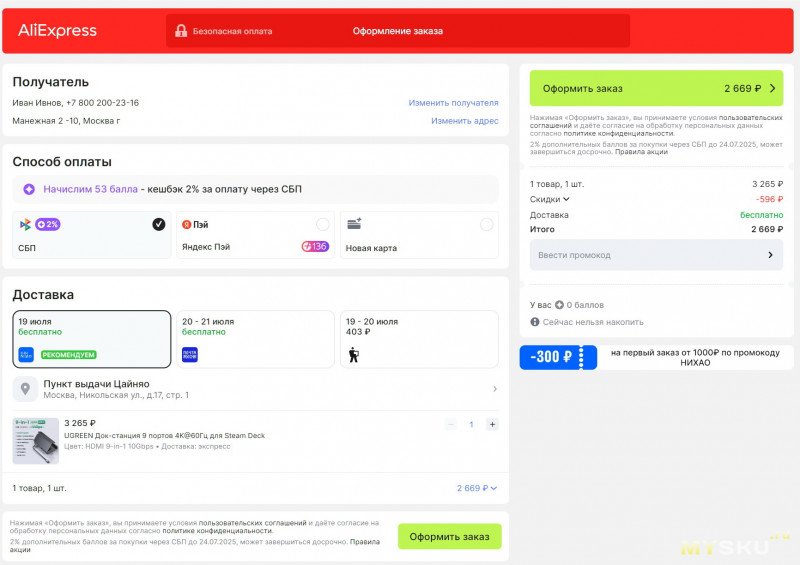
Task: Open pickup point selection chevron
Action: coord(495,389)
